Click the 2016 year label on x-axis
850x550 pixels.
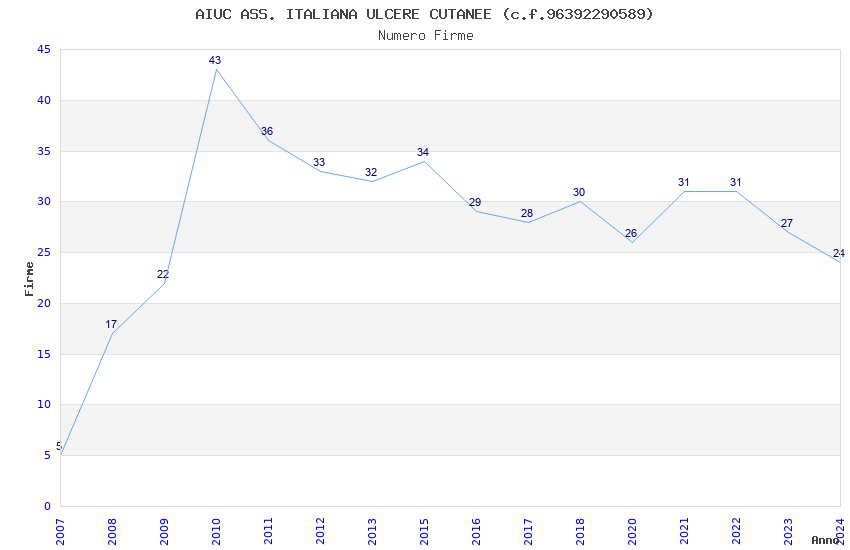476,532
